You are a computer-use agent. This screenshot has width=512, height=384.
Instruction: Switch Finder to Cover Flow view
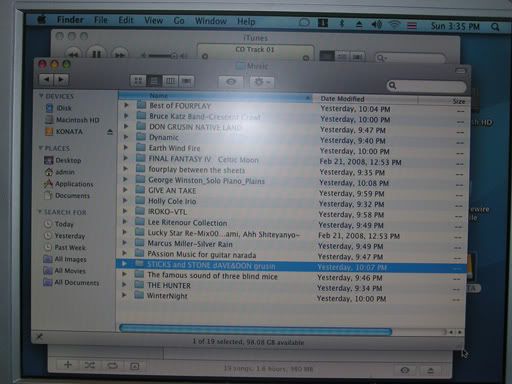[186, 81]
